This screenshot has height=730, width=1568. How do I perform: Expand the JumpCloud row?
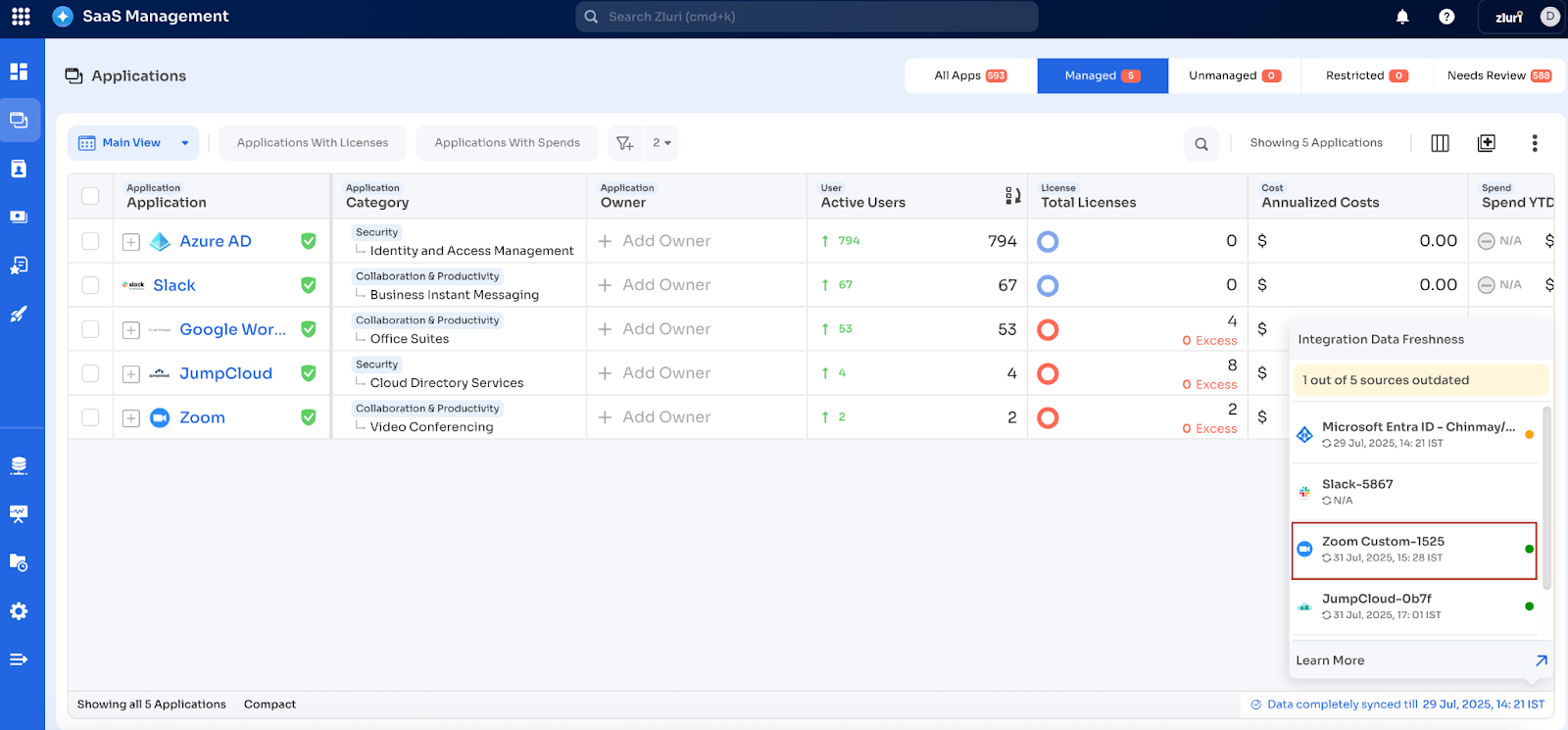(x=131, y=374)
